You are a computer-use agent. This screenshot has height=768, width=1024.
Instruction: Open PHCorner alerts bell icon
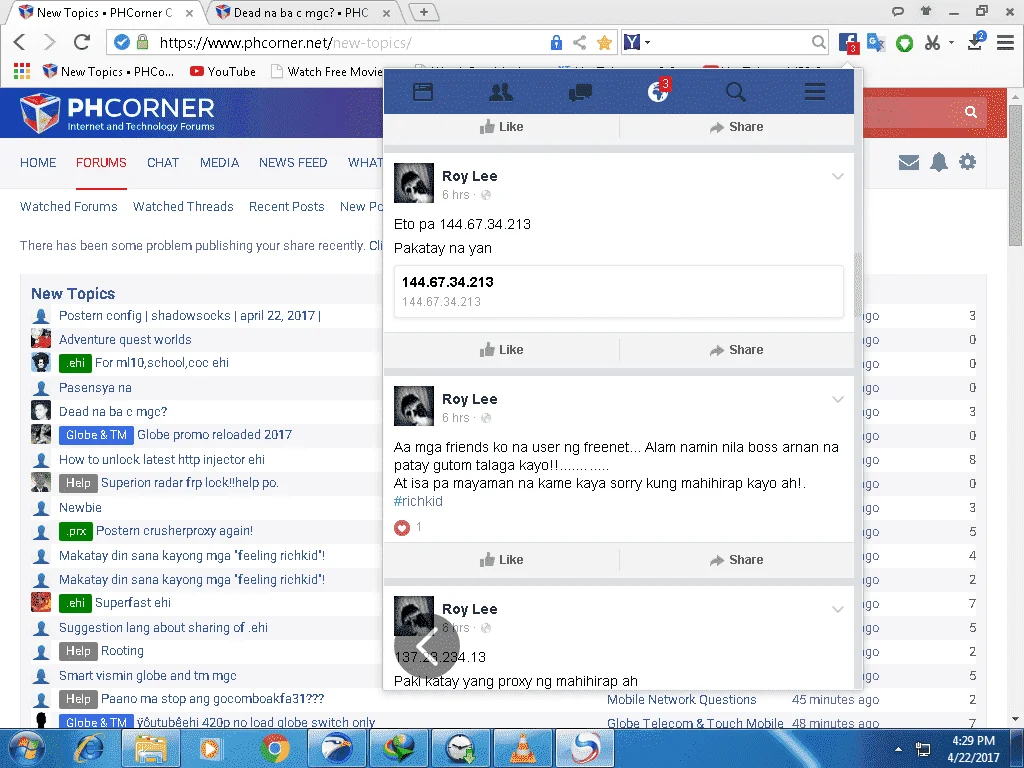(938, 162)
